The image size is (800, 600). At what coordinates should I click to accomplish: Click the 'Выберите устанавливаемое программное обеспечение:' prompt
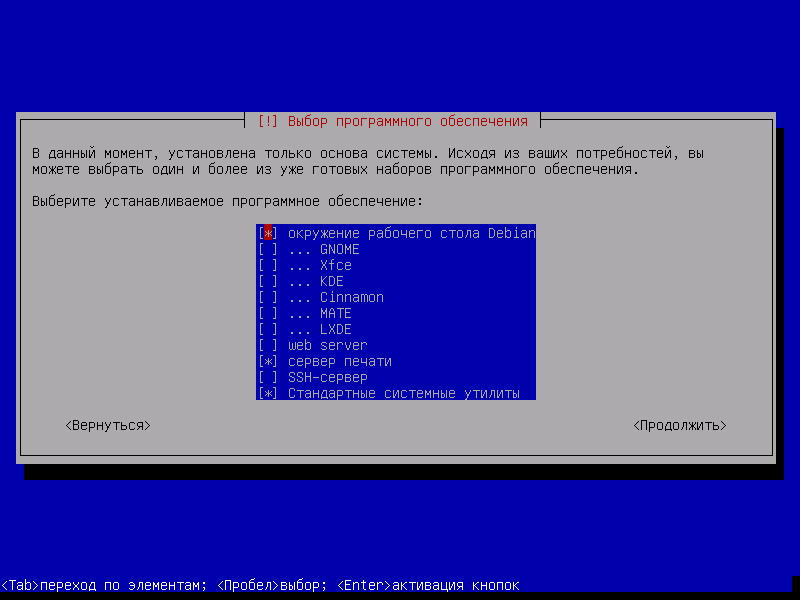coord(228,202)
